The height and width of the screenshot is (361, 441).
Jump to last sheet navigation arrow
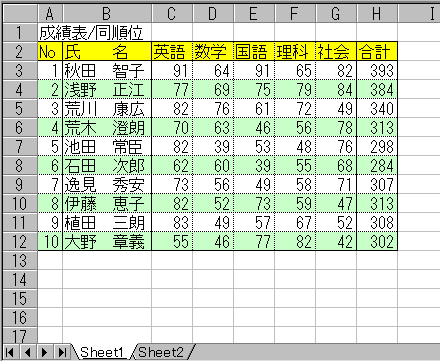(x=62, y=352)
